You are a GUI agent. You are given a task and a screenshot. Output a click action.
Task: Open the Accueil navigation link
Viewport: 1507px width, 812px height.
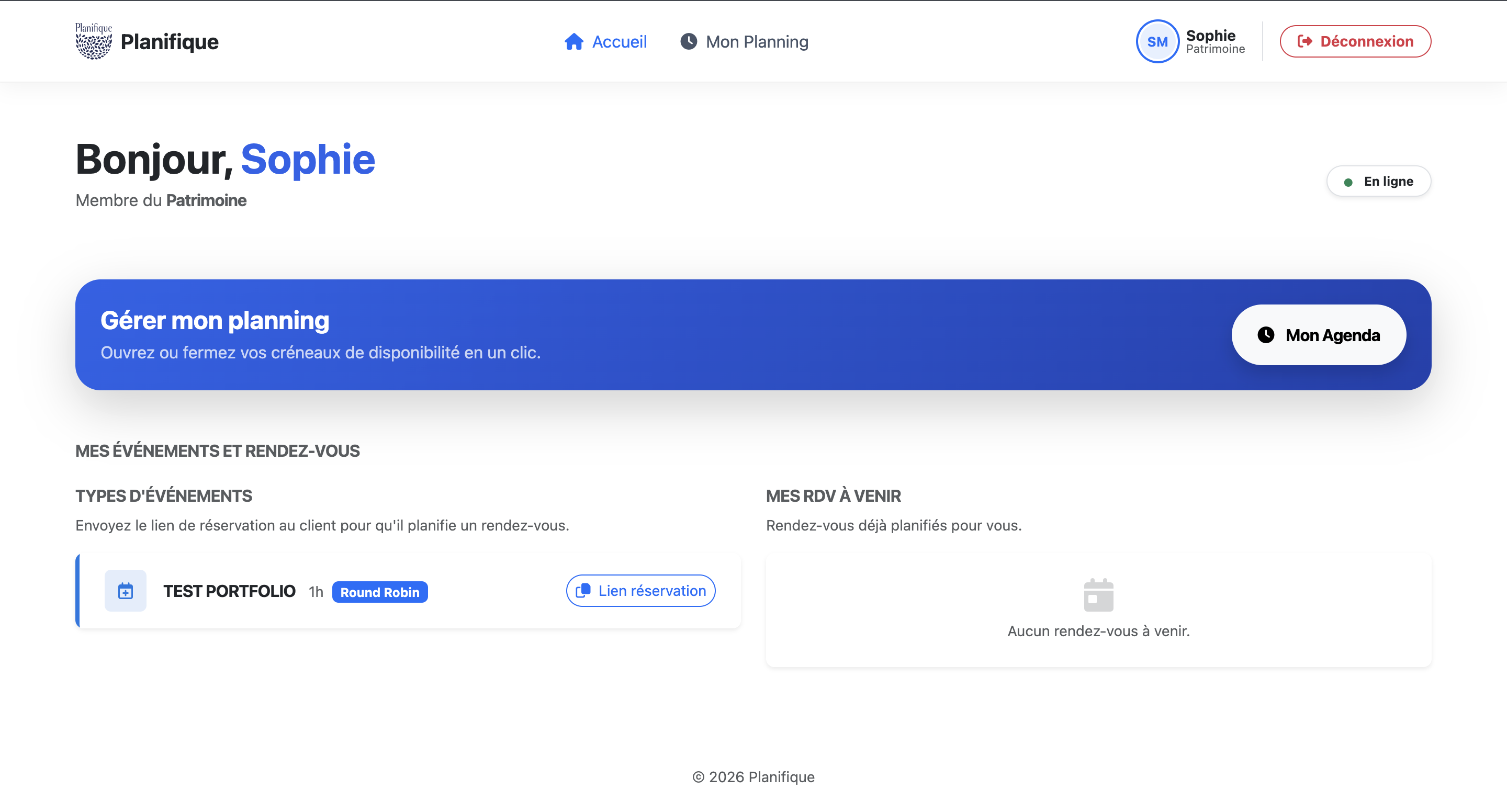pos(605,41)
